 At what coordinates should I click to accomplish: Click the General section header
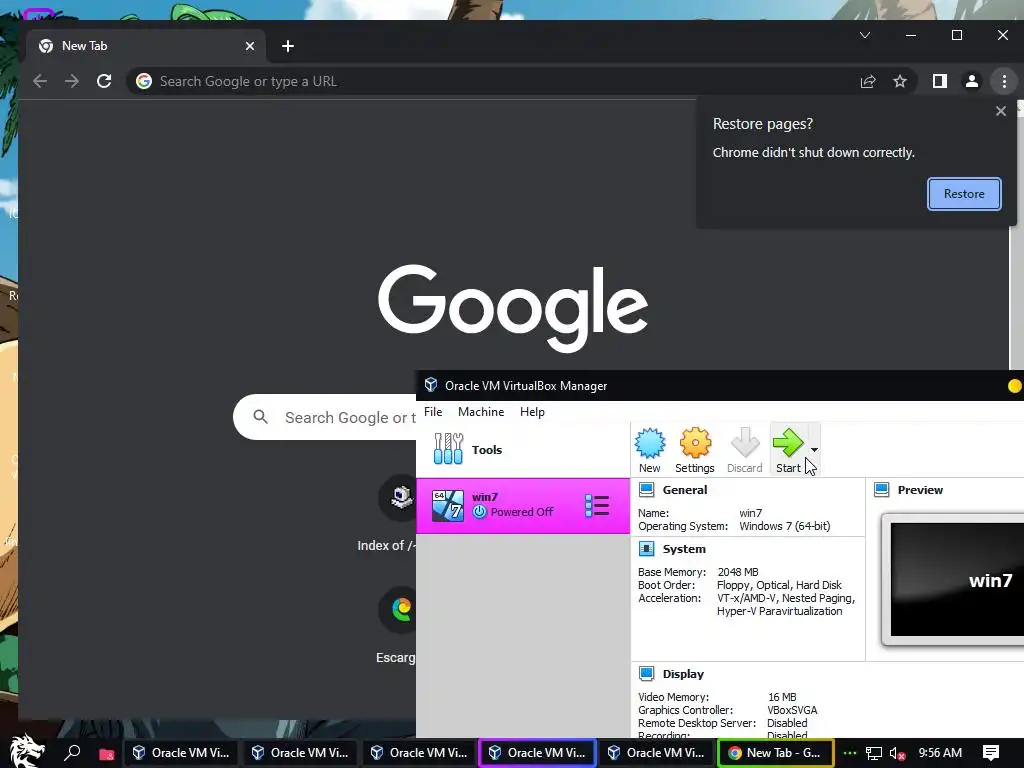[x=684, y=490]
